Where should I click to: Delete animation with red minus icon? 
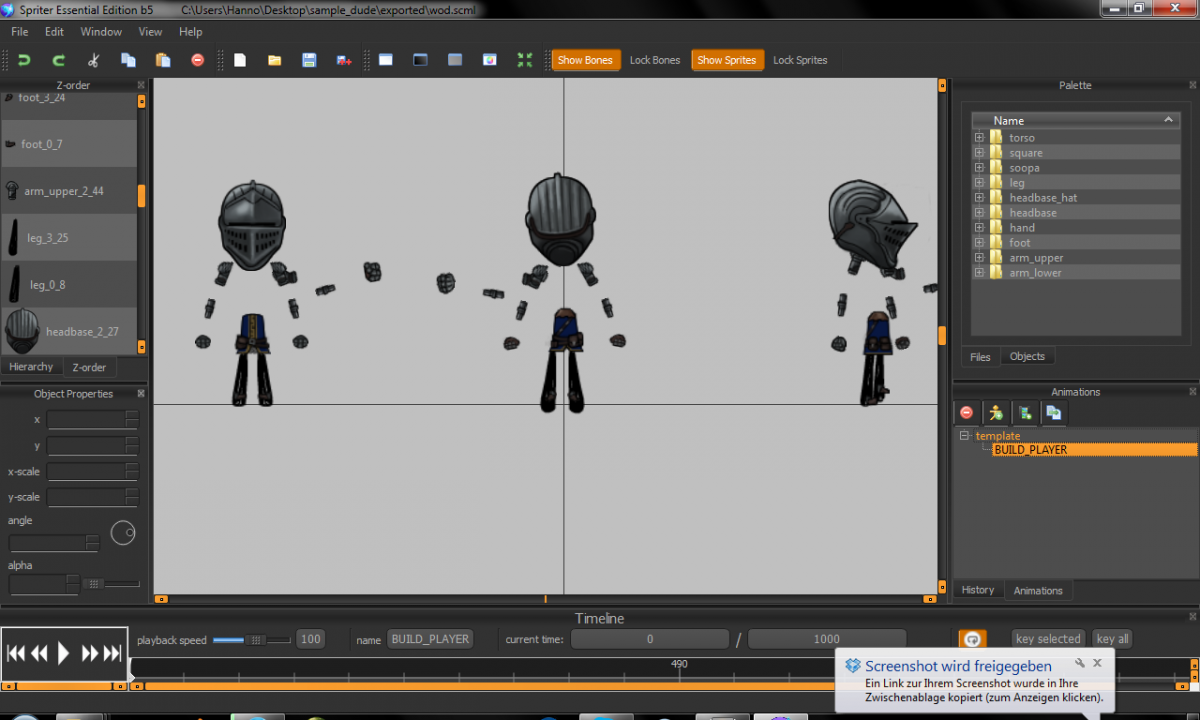pyautogui.click(x=966, y=412)
